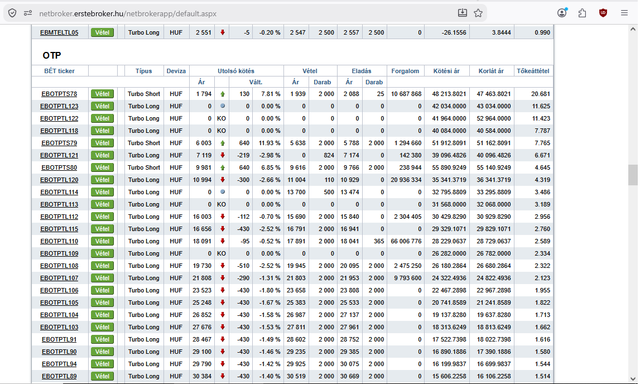Open the EBOTPTS78 ticker link
The image size is (640, 384).
(x=59, y=94)
